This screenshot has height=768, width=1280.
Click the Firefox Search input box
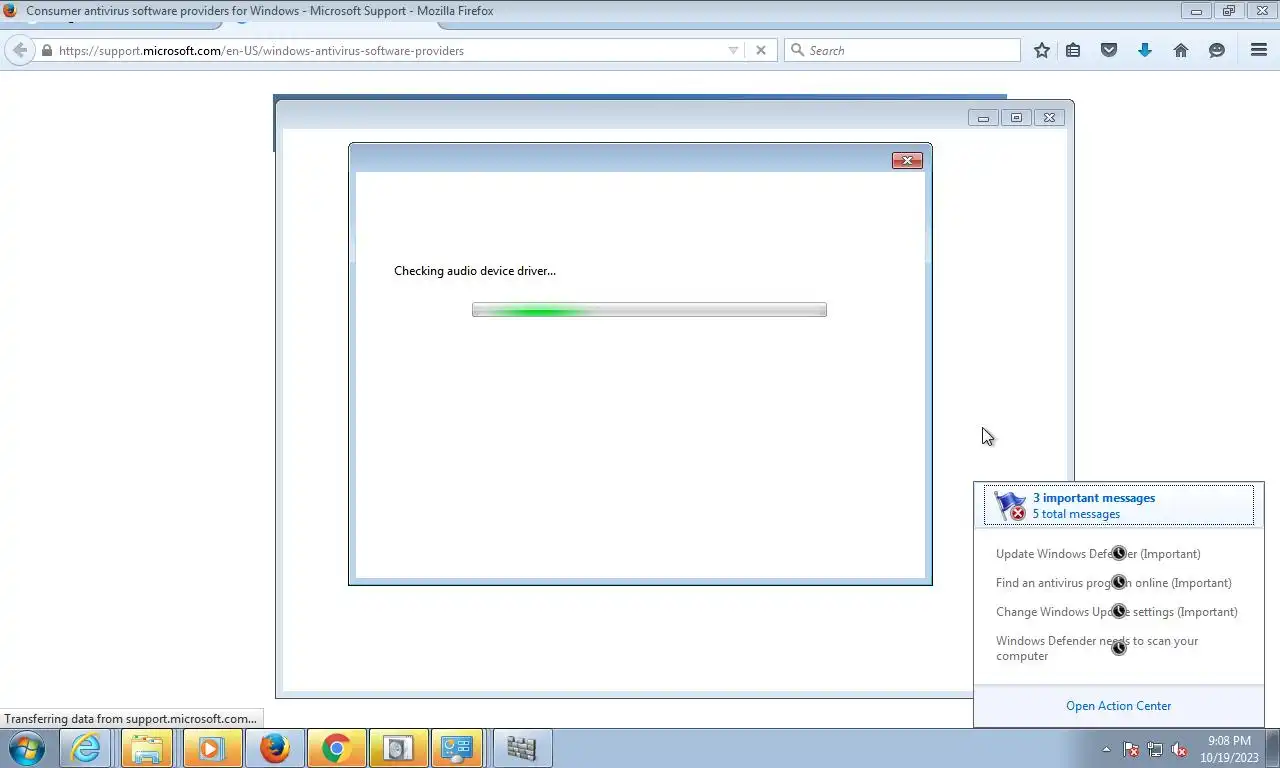(902, 50)
